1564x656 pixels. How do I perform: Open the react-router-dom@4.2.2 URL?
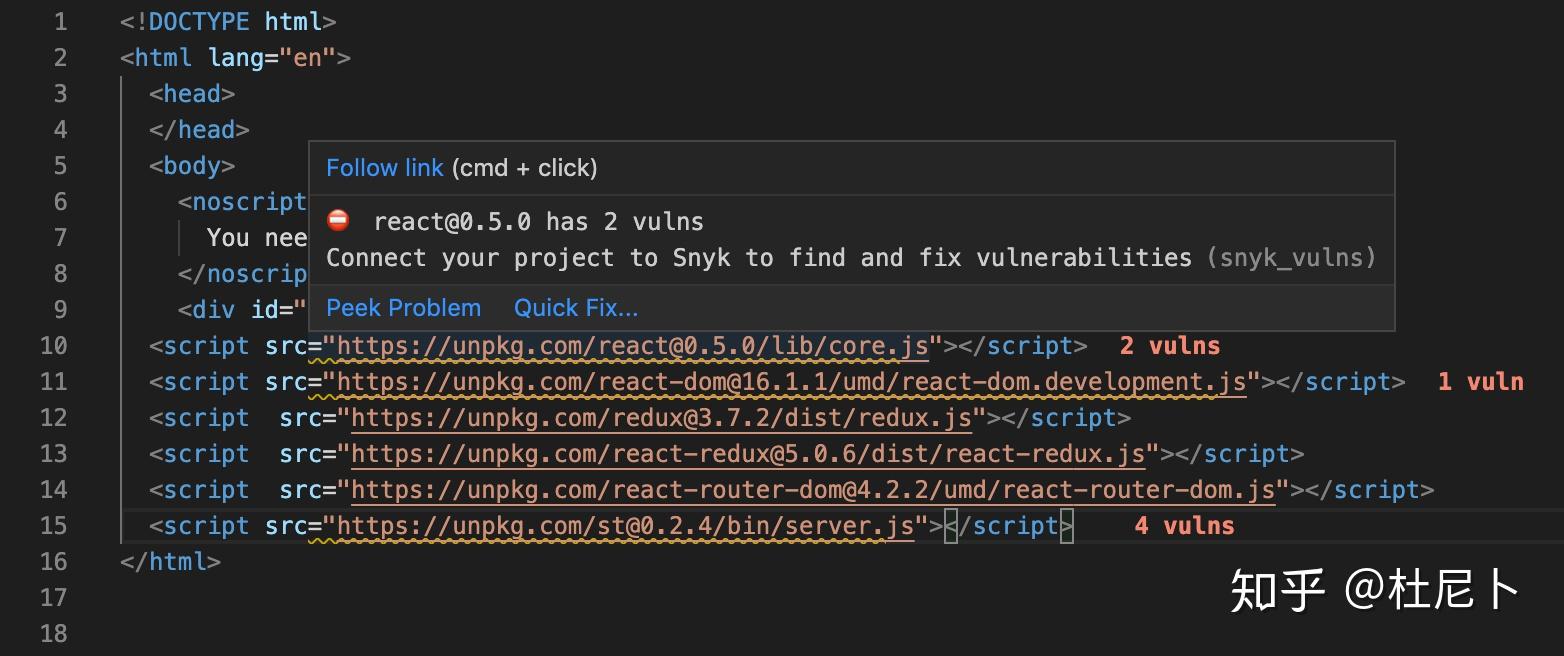(x=813, y=490)
